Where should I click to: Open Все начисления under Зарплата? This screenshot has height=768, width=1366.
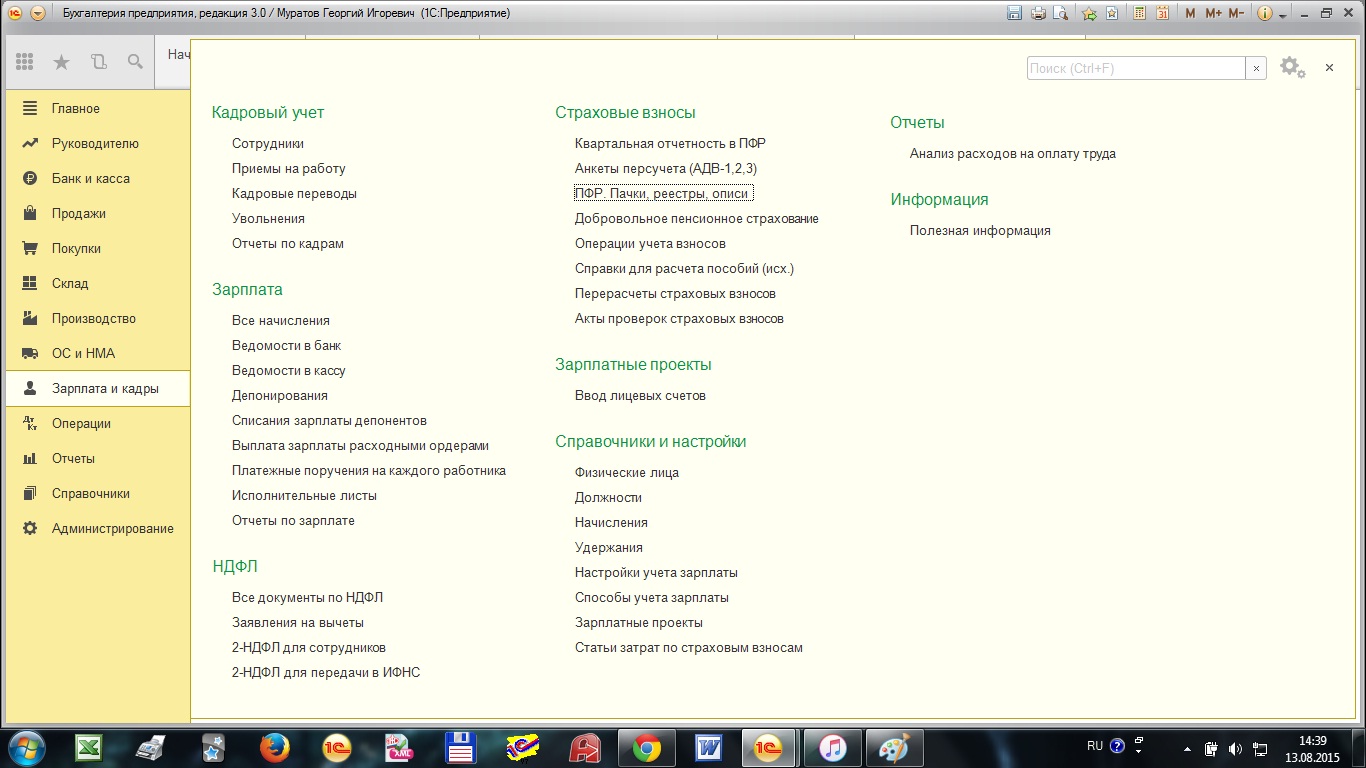(x=280, y=320)
